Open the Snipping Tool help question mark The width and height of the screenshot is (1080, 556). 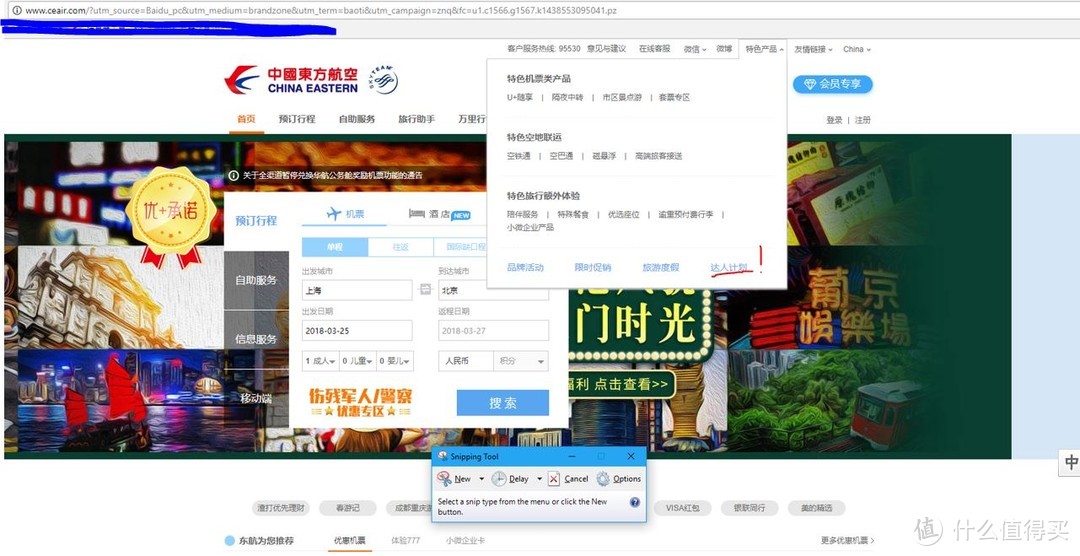point(635,502)
